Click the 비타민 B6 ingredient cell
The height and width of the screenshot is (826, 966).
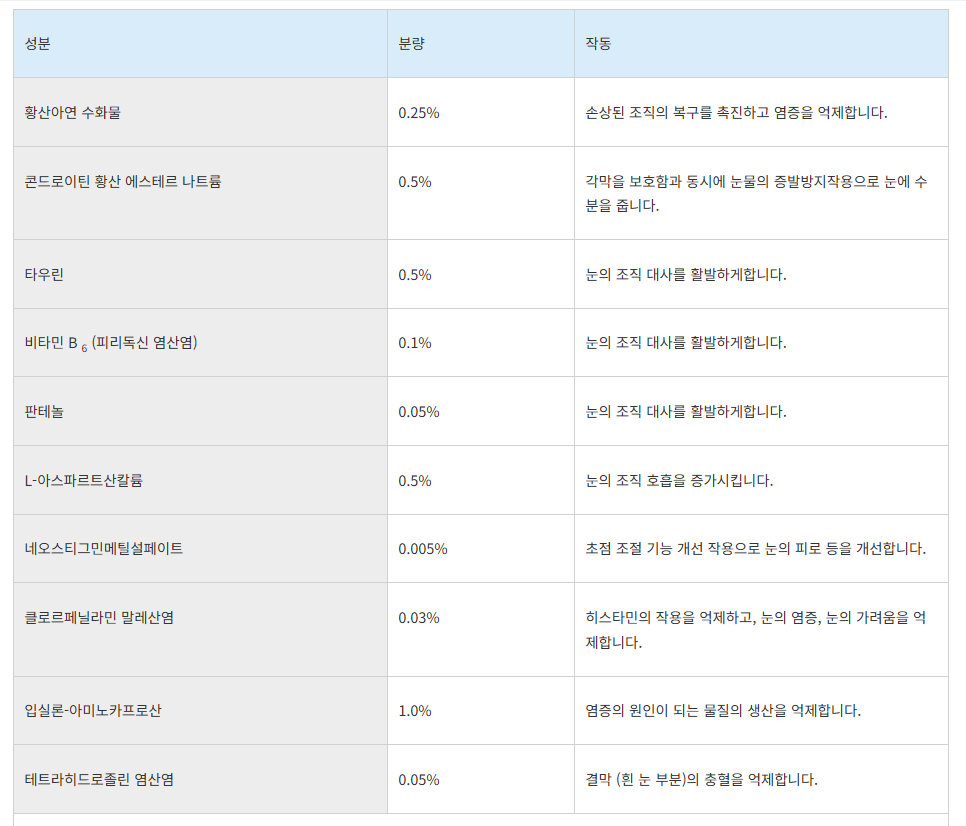(110, 341)
